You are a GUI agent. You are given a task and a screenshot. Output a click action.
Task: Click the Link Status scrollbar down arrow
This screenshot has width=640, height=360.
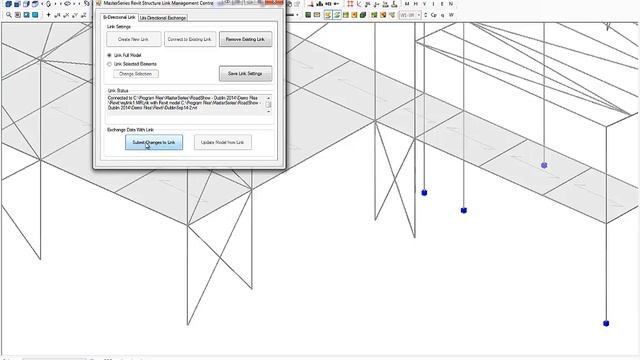(x=268, y=111)
